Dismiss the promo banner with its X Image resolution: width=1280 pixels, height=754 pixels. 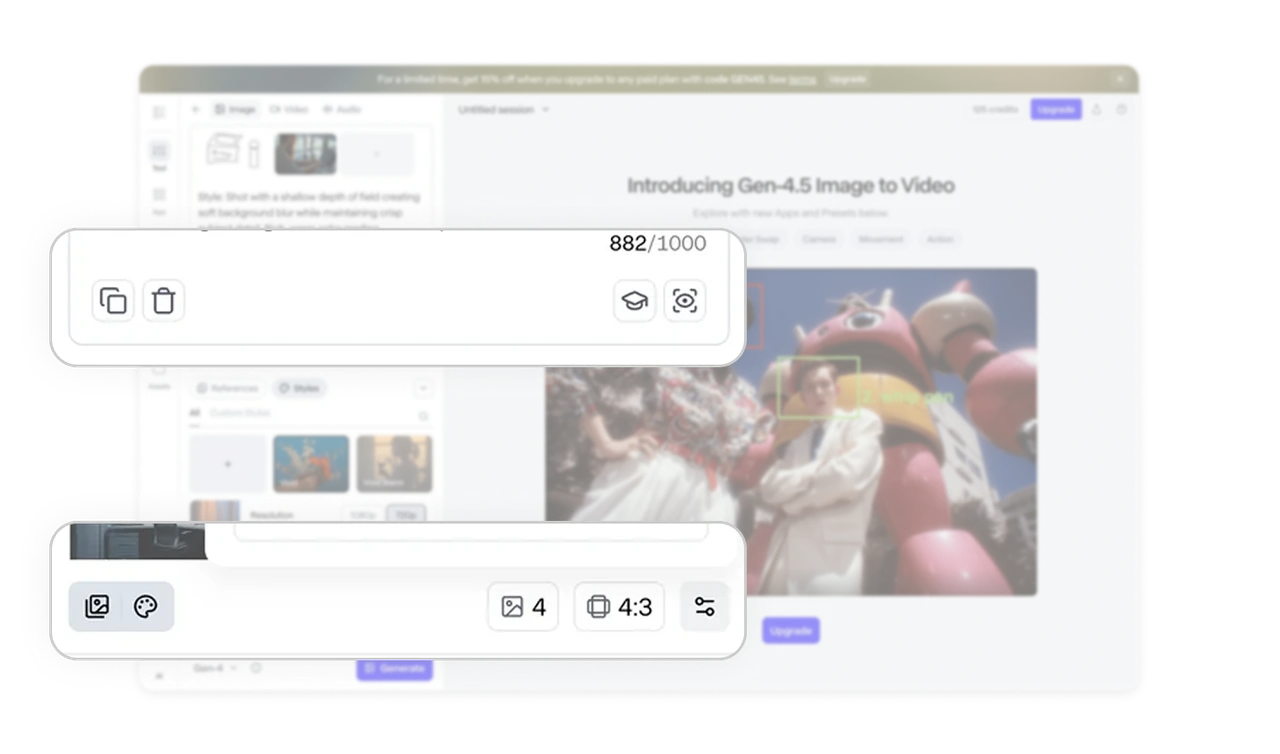coord(1121,79)
